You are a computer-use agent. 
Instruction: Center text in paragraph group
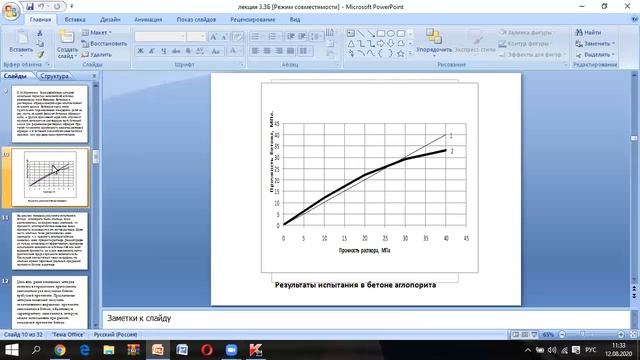pos(267,51)
